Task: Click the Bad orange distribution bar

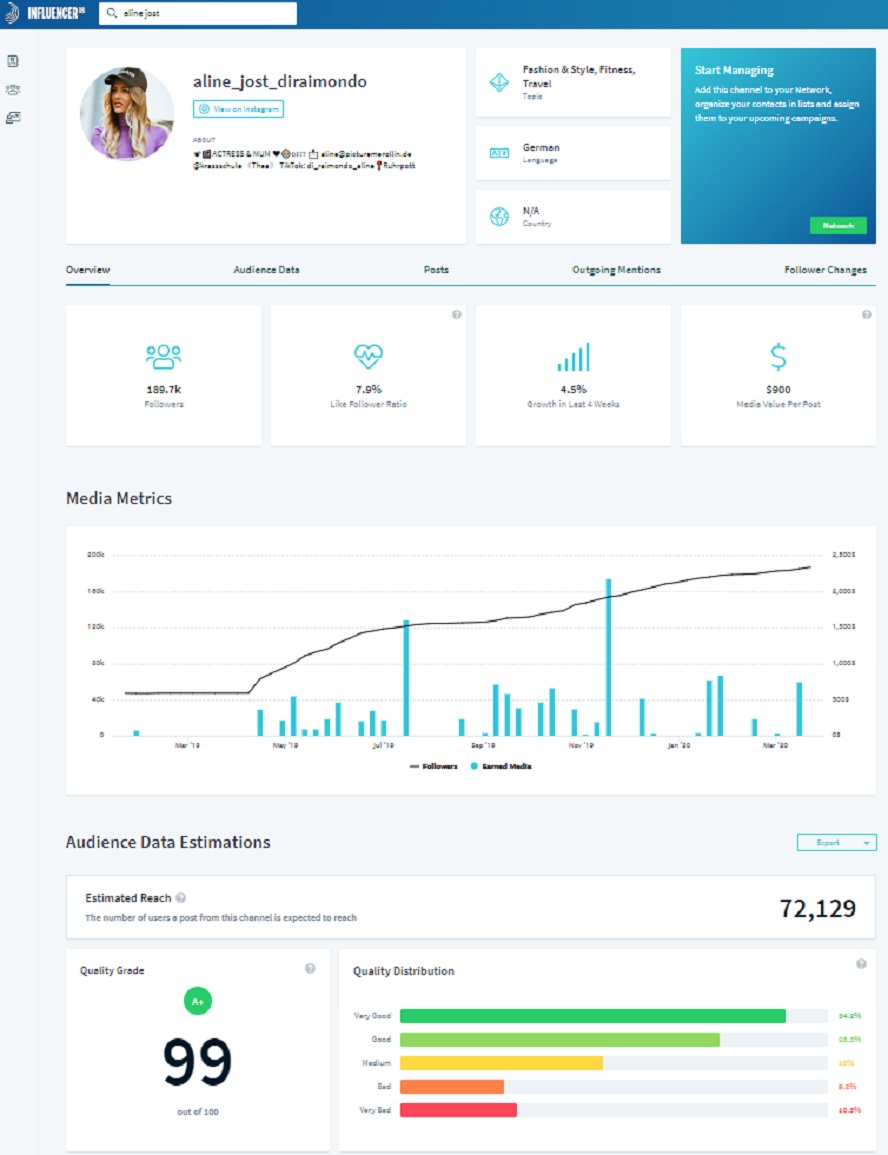Action: (451, 1086)
